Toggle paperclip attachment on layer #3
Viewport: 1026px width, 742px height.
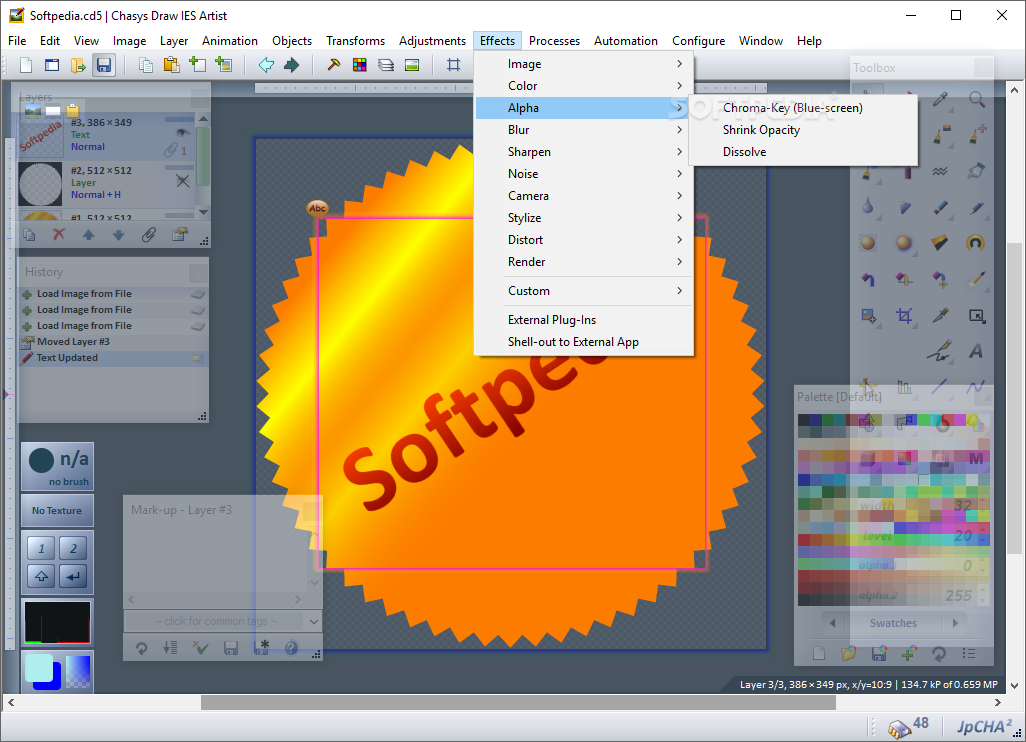point(170,150)
